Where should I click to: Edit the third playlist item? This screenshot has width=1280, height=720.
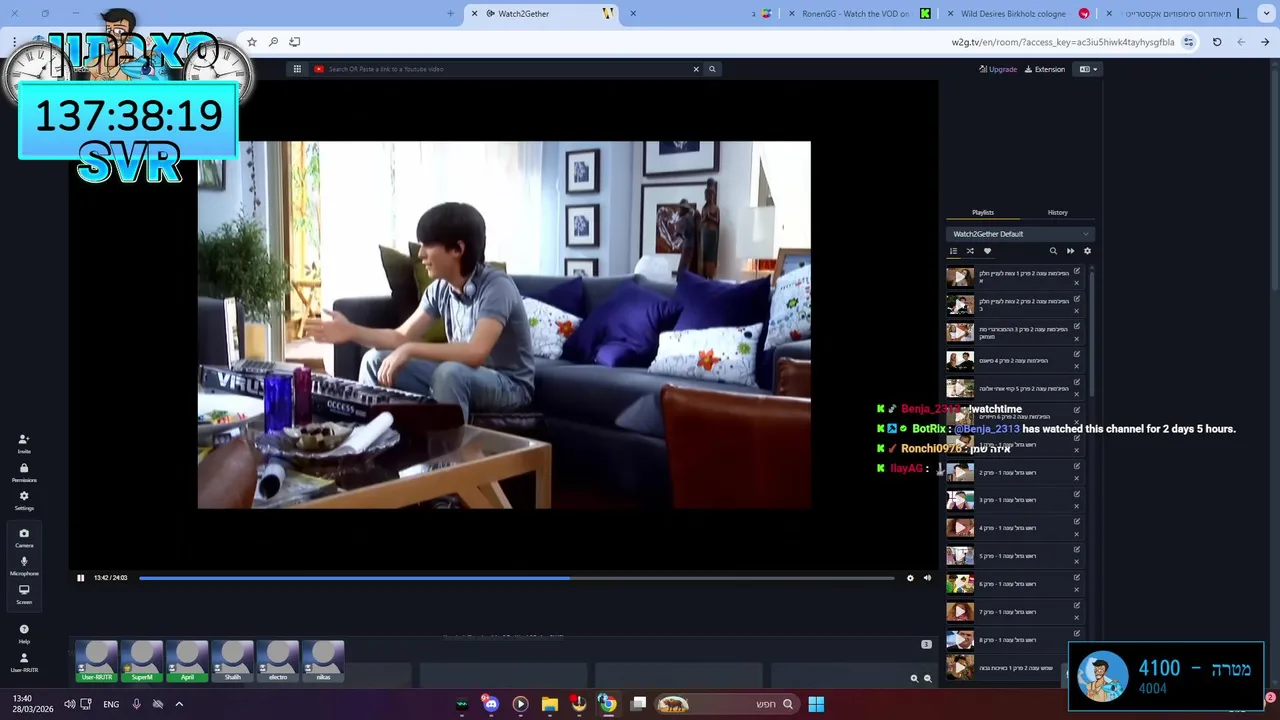click(1077, 326)
